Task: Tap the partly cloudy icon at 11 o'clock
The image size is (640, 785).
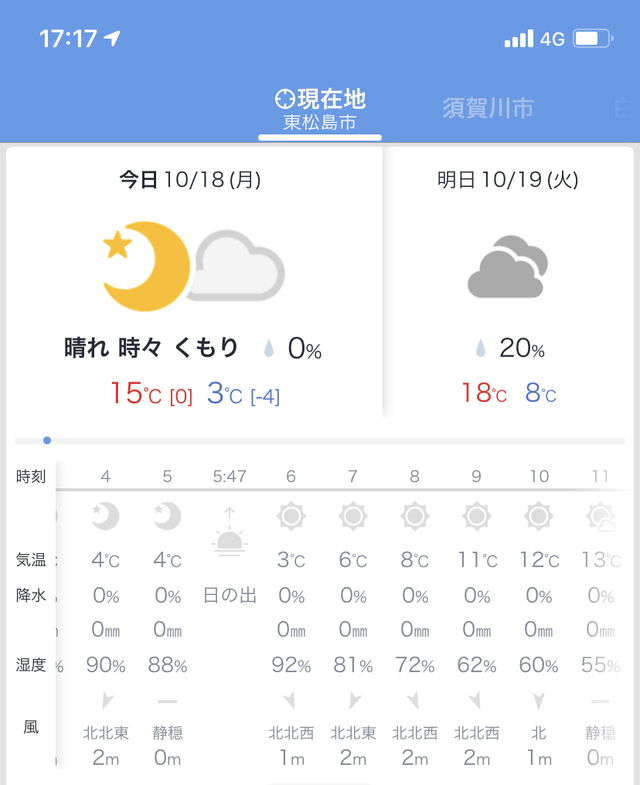Action: tap(600, 517)
